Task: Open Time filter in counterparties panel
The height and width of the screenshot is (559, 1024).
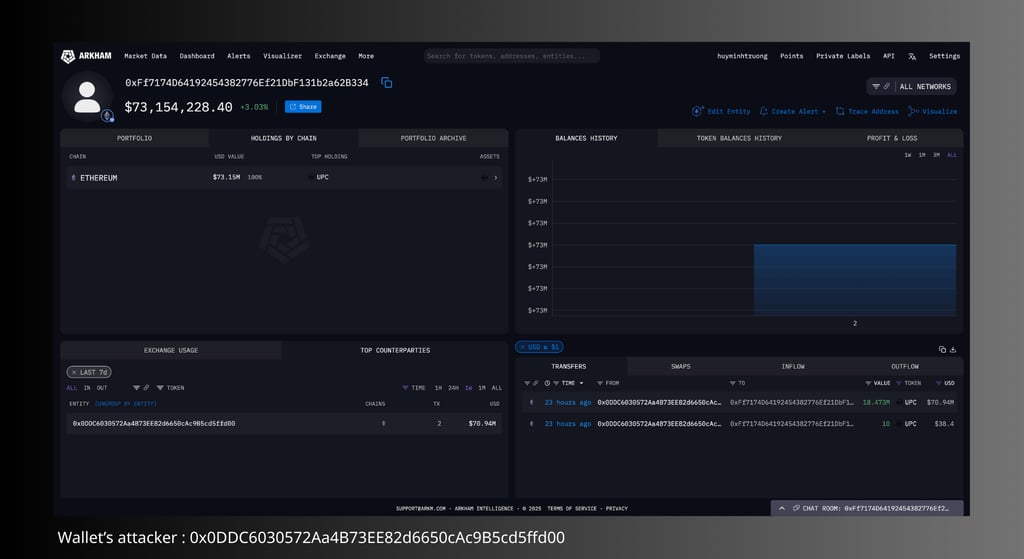Action: point(406,388)
